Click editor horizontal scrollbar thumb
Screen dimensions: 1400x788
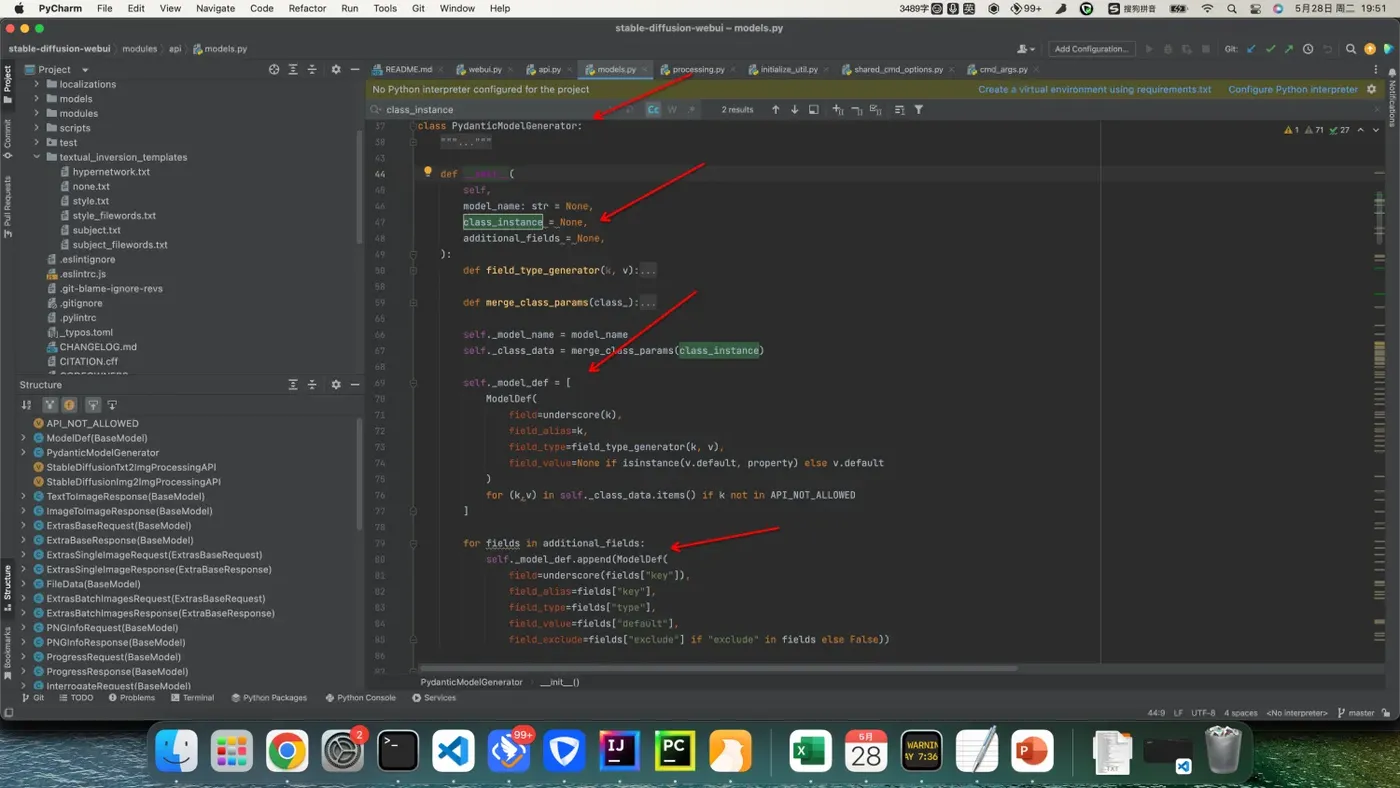[718, 668]
